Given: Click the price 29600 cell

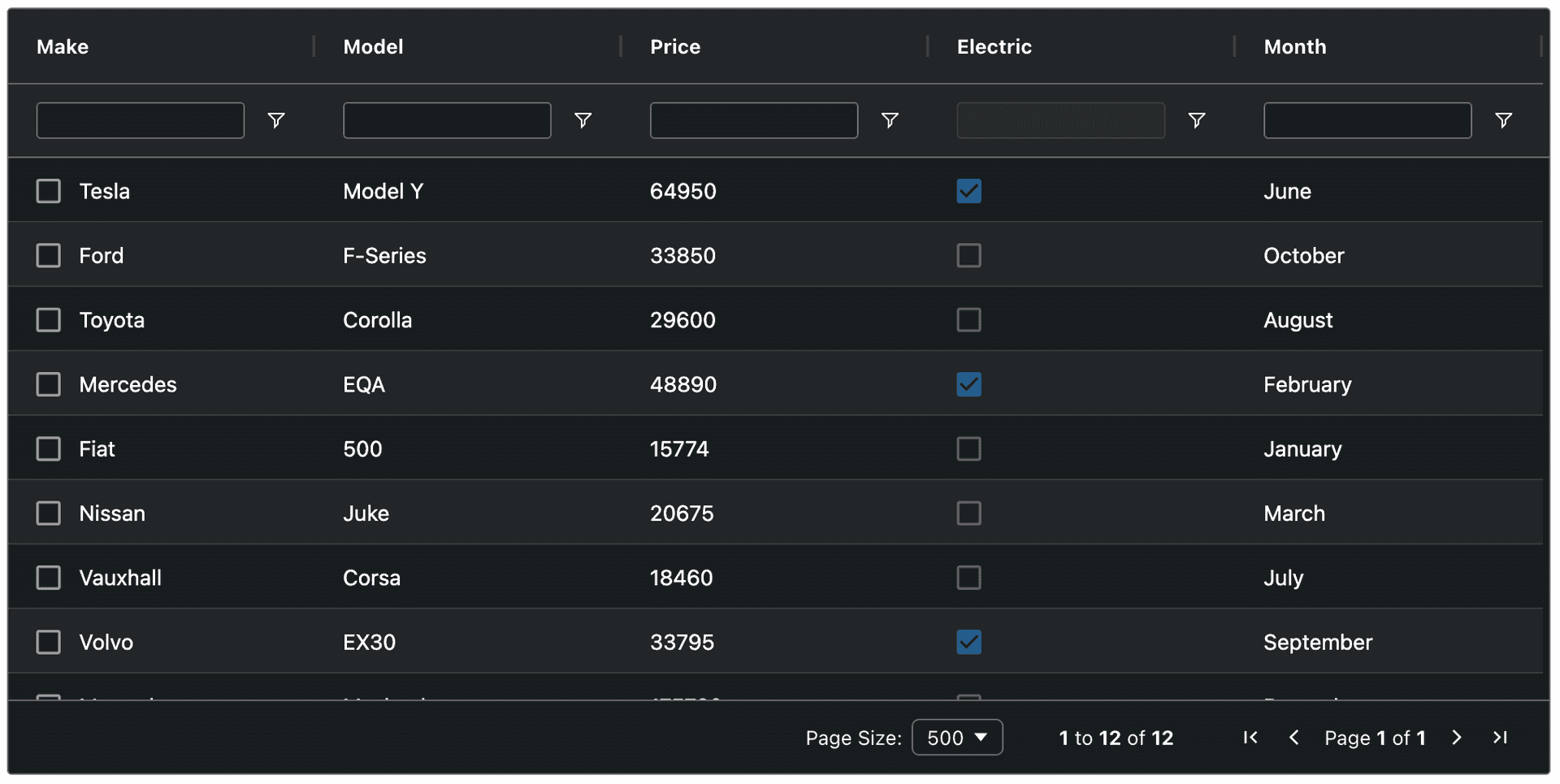Looking at the screenshot, I should coord(683,320).
